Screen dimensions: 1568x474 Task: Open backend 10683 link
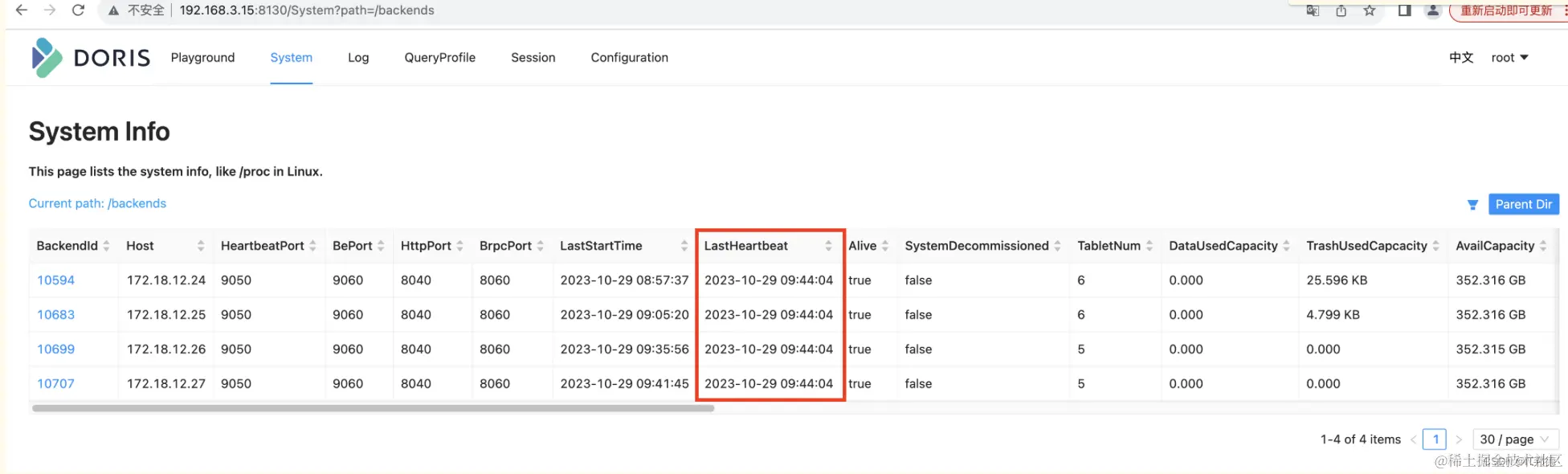[x=55, y=315]
